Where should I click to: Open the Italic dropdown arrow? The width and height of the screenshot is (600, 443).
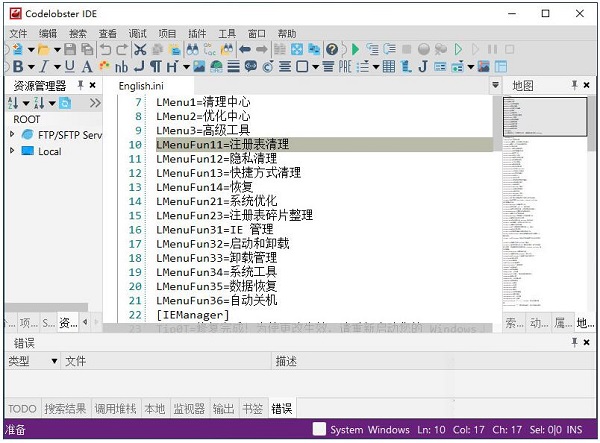(57, 67)
